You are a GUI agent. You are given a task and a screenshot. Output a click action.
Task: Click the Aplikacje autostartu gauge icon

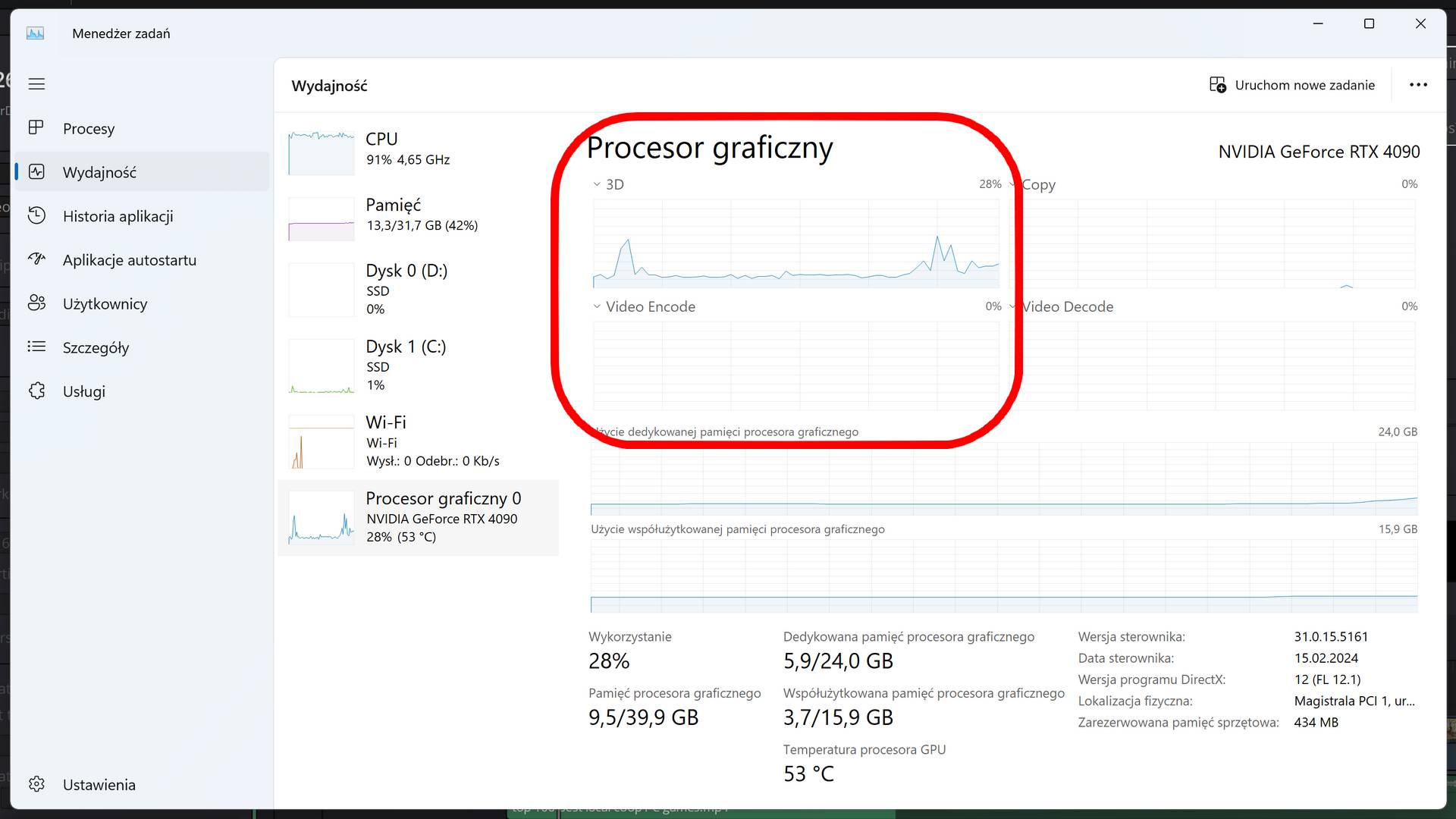pos(36,259)
